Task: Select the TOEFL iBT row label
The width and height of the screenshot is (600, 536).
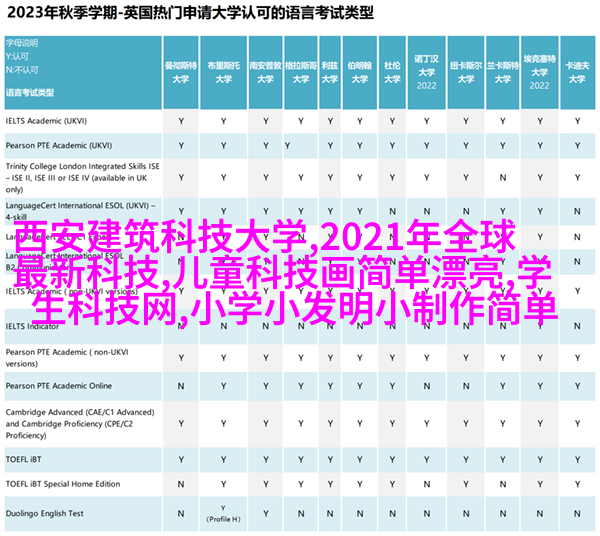Action: [23, 459]
